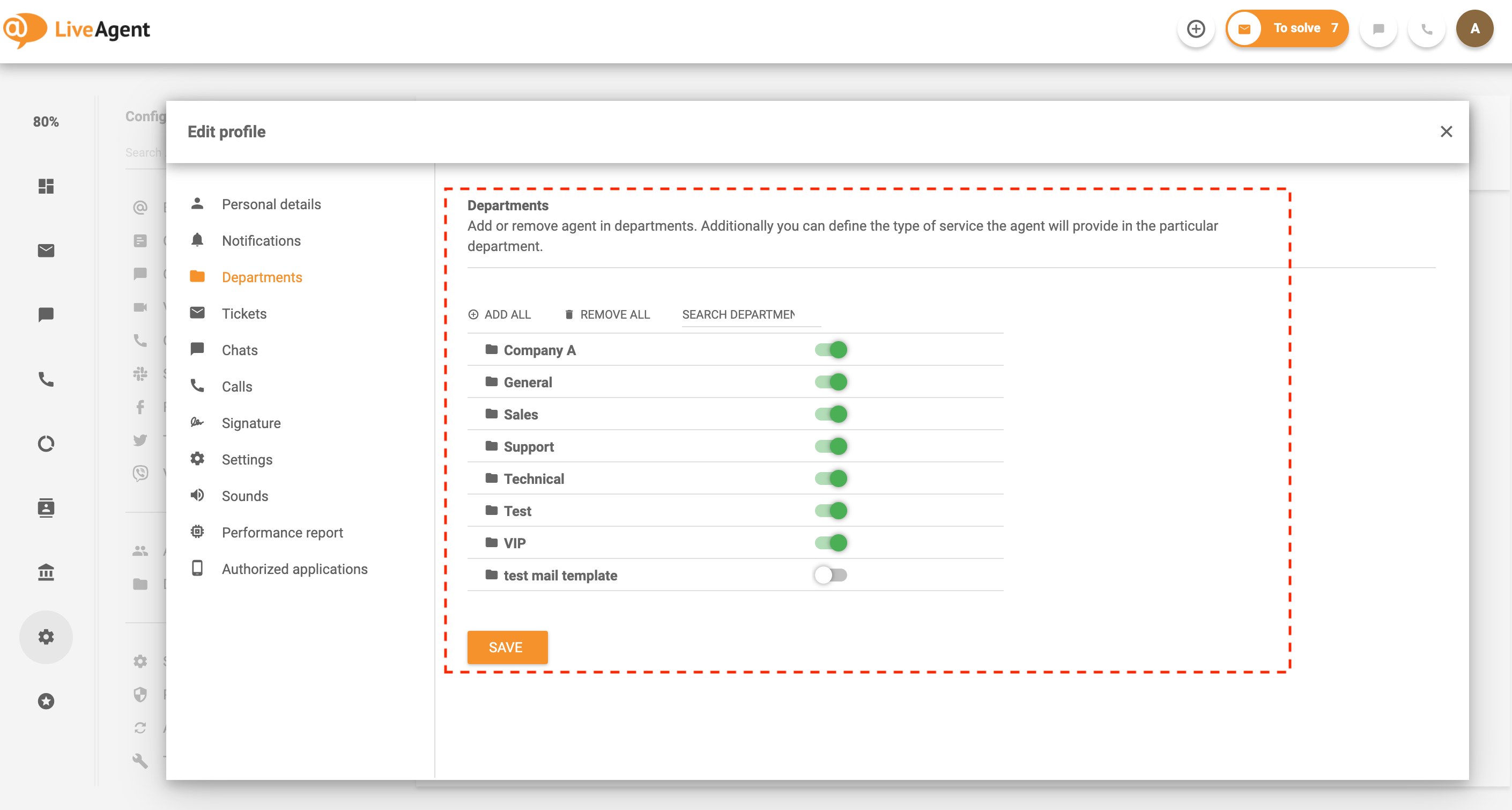
Task: Switch to the Personal details section
Action: point(271,204)
